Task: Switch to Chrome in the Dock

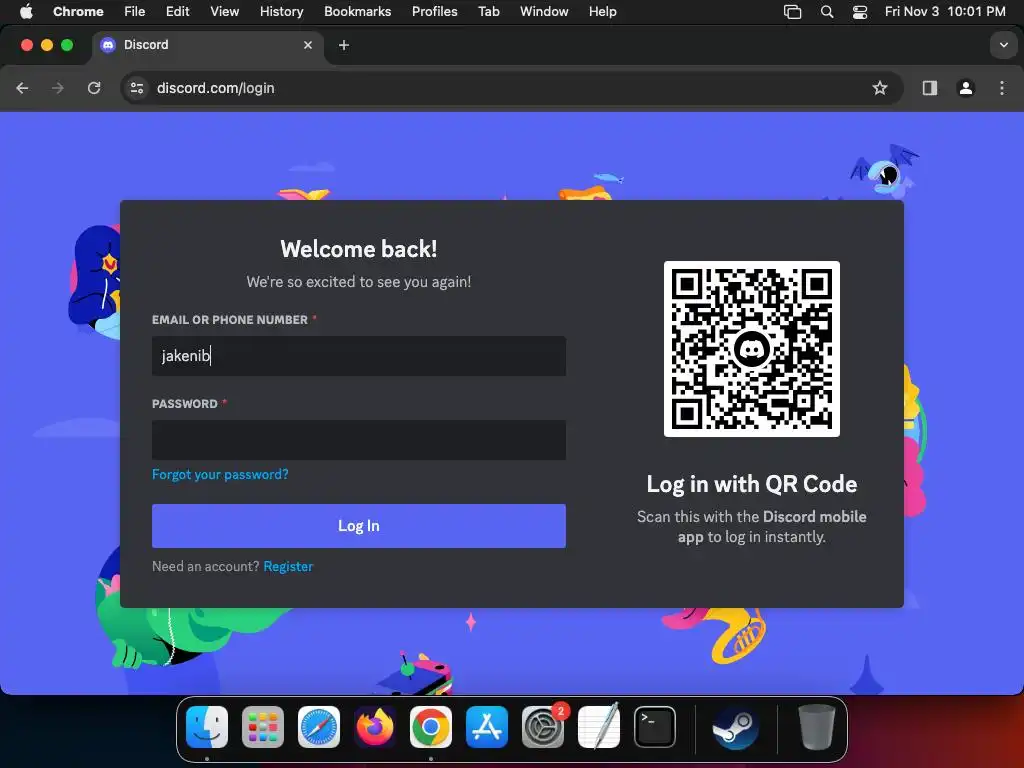Action: tap(430, 727)
